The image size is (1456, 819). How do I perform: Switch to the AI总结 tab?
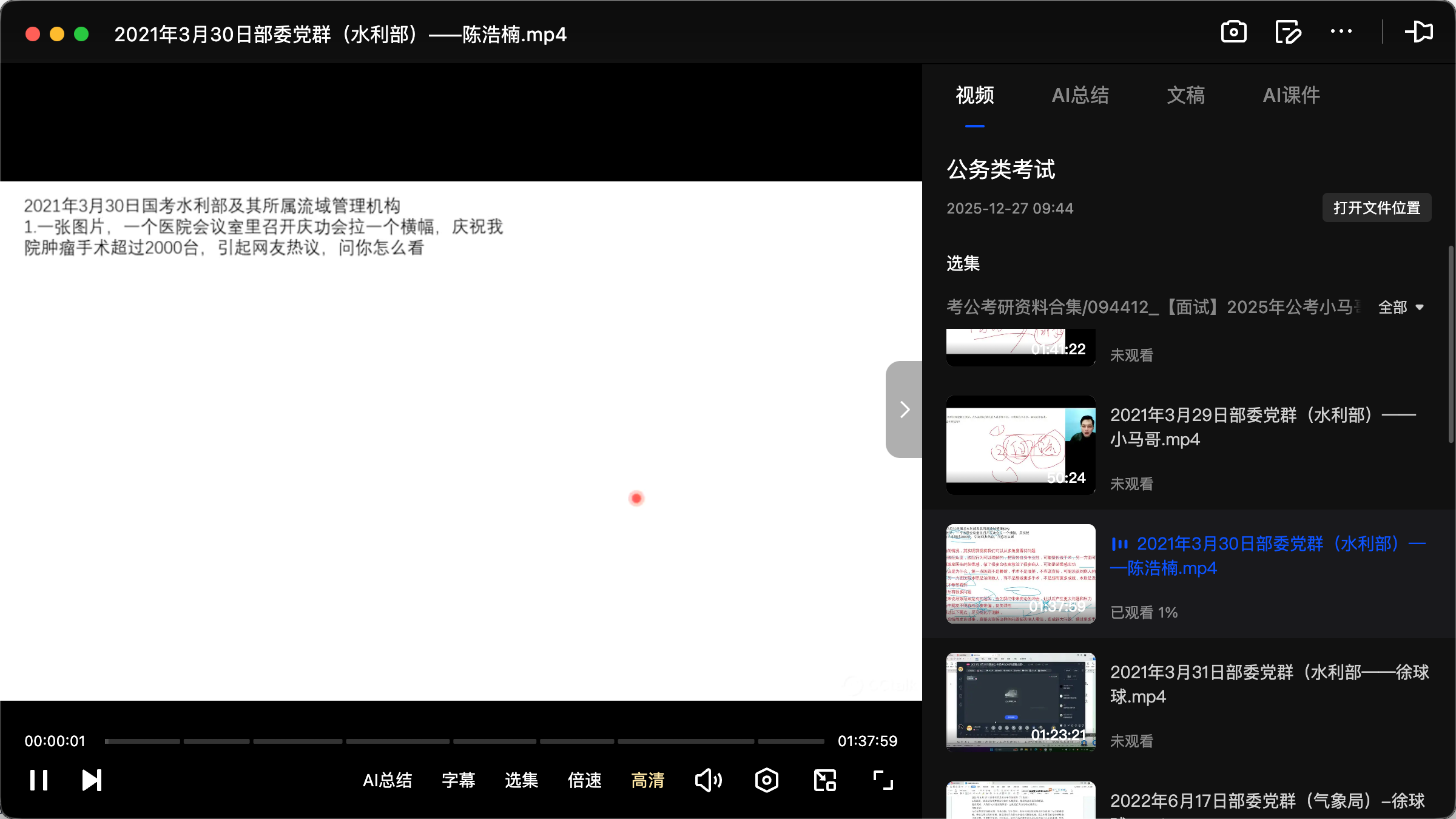[x=1080, y=95]
